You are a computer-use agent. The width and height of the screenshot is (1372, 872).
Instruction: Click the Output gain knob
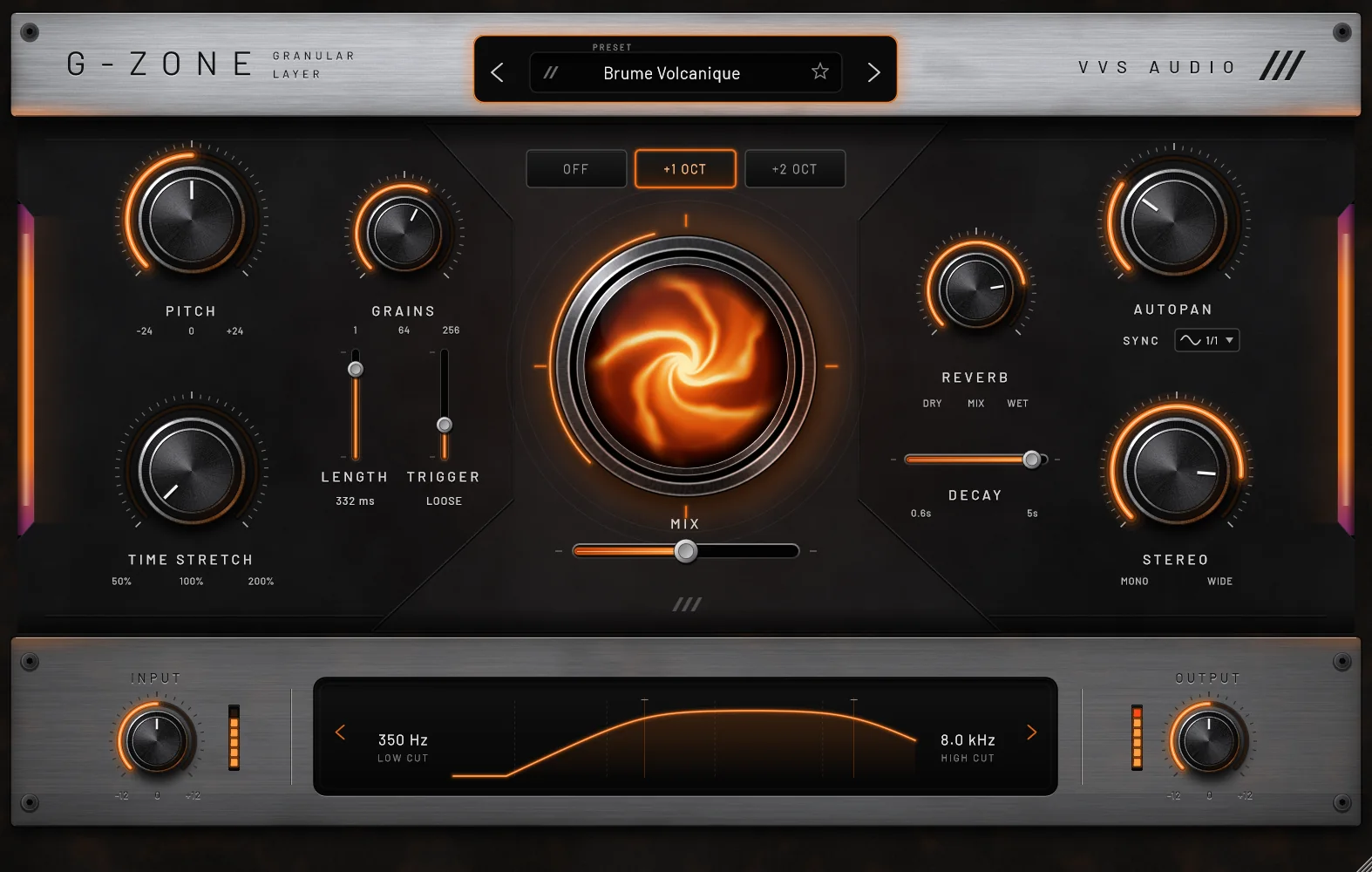click(x=1209, y=741)
